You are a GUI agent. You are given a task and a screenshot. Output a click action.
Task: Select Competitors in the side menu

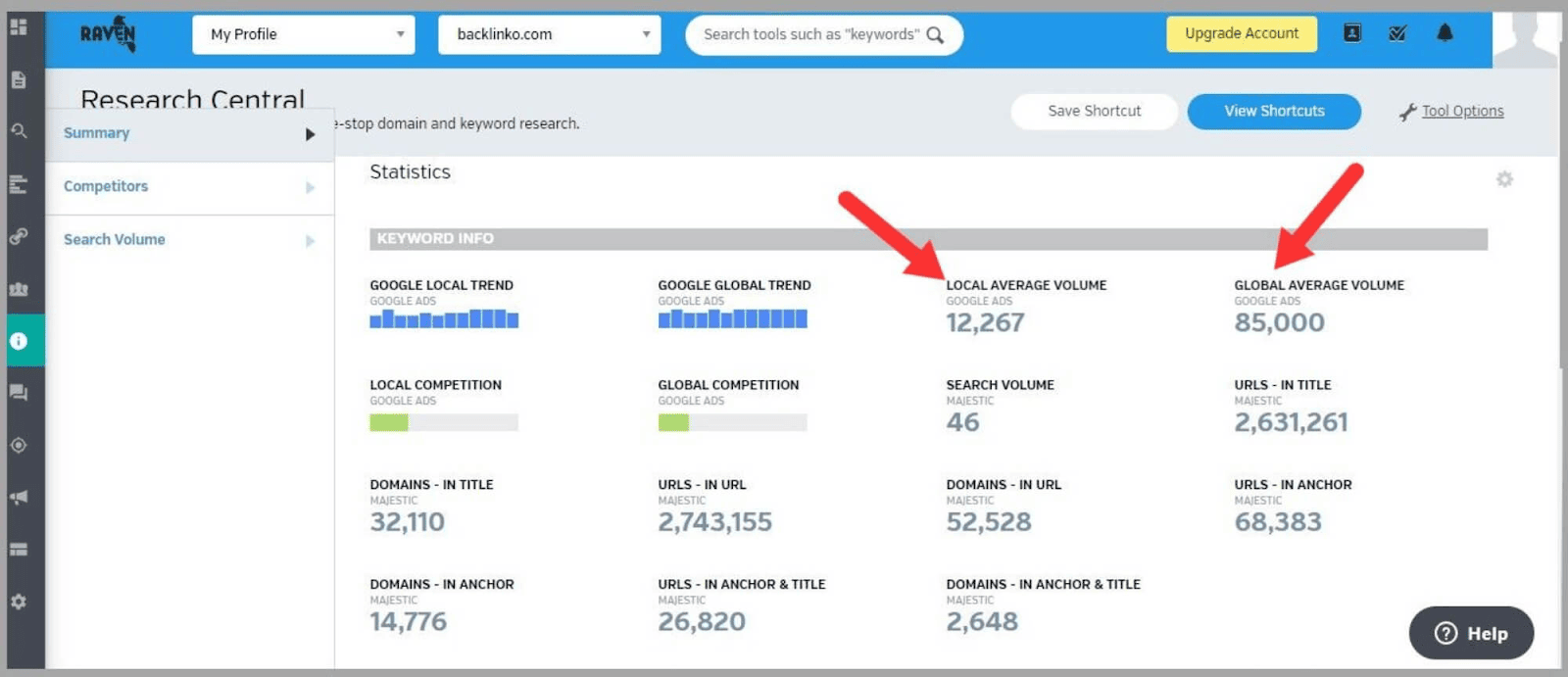[x=106, y=186]
